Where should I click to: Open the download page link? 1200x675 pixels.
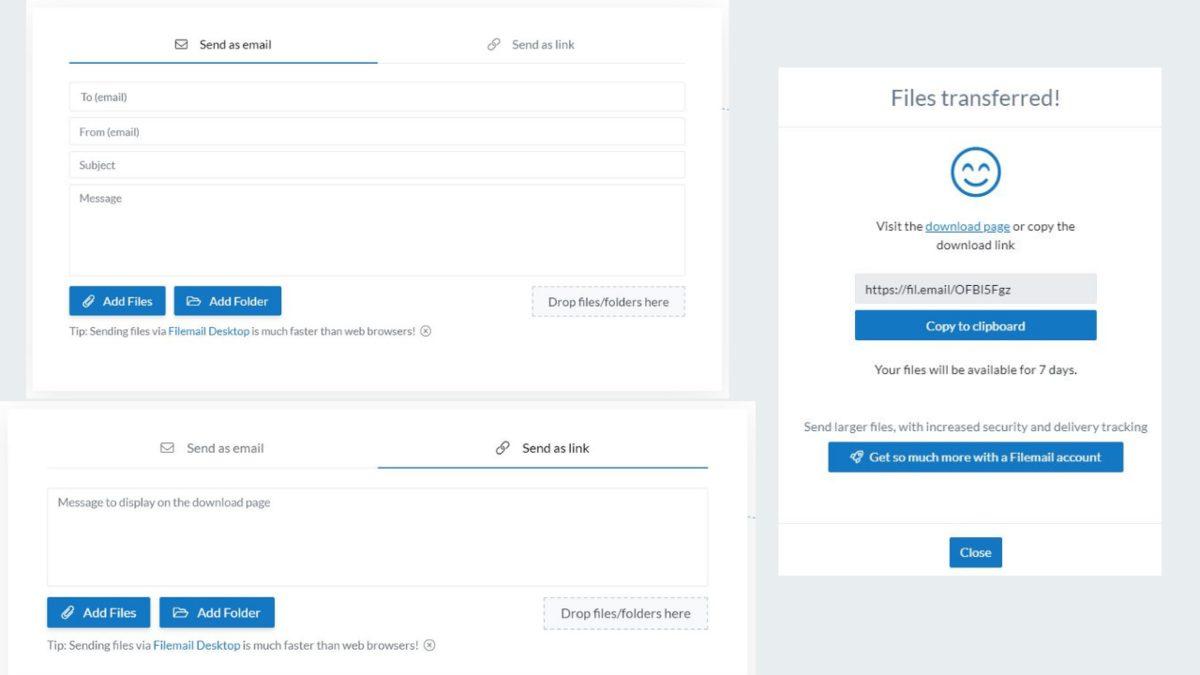pyautogui.click(x=967, y=227)
